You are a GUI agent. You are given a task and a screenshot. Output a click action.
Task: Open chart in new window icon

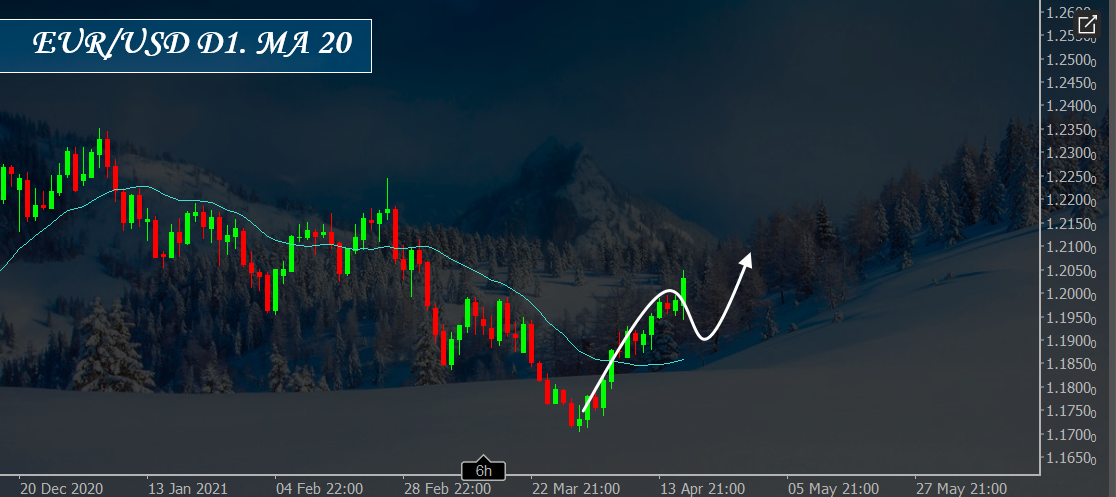[1087, 25]
